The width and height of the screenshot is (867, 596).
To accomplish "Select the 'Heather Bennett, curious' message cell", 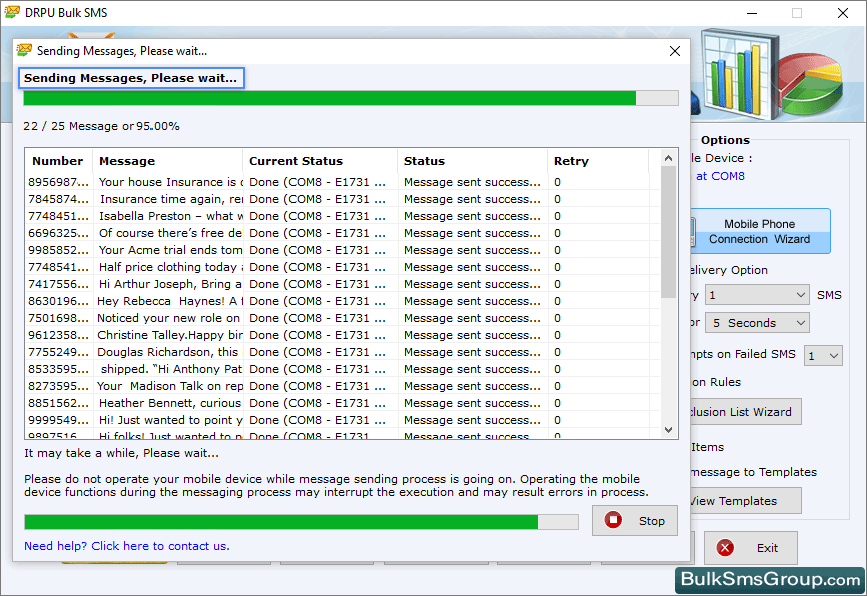I will click(x=170, y=403).
